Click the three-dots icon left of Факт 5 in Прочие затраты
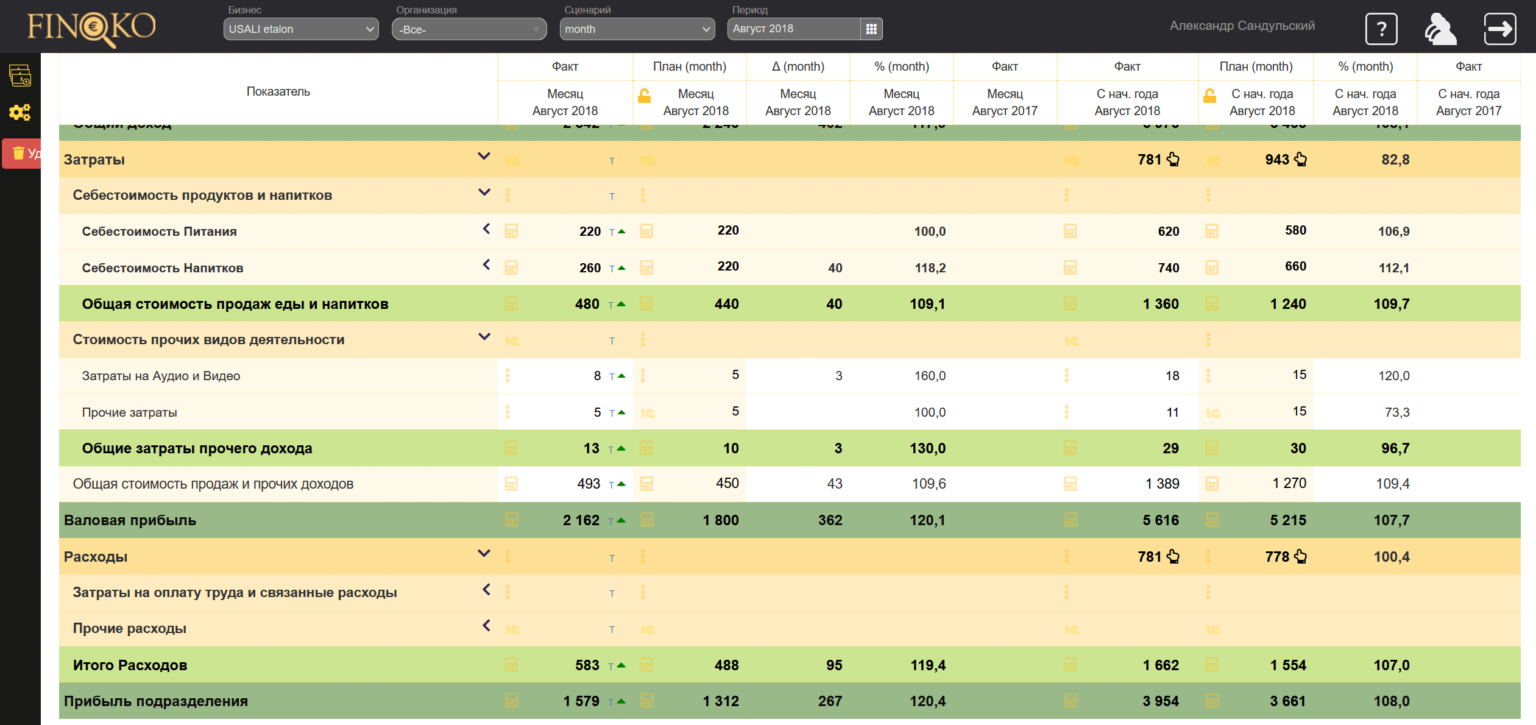The width and height of the screenshot is (1536, 725). click(508, 412)
